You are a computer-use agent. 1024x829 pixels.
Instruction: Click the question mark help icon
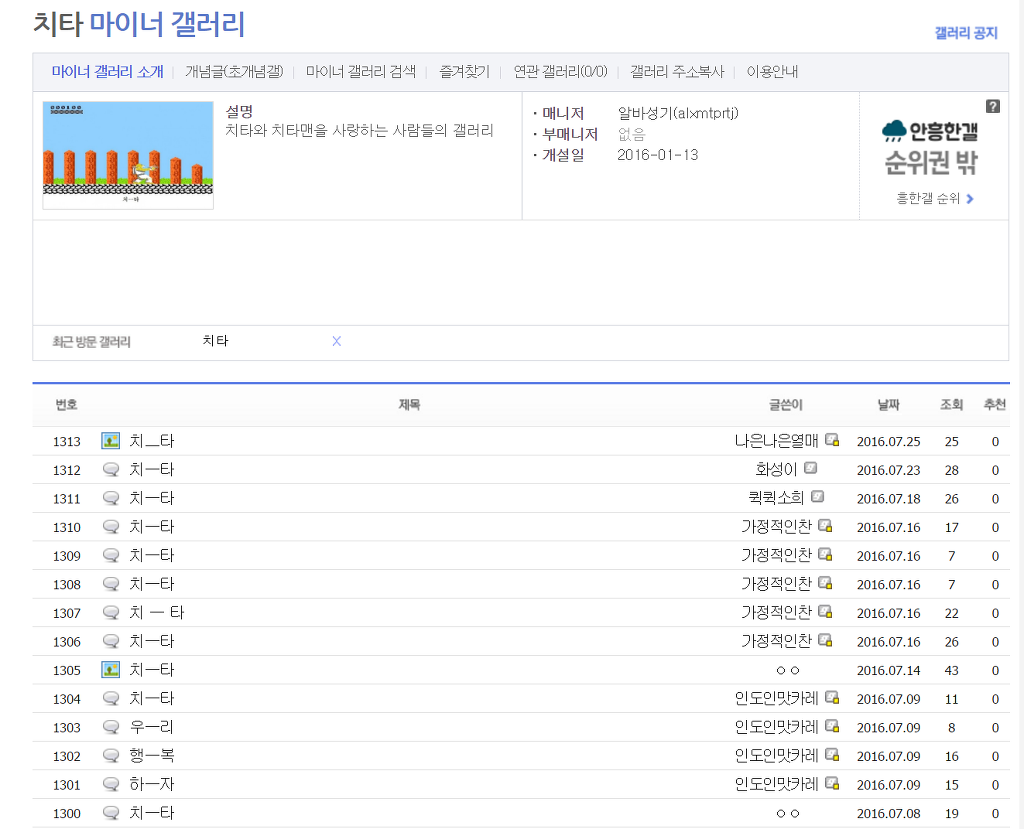tap(993, 106)
